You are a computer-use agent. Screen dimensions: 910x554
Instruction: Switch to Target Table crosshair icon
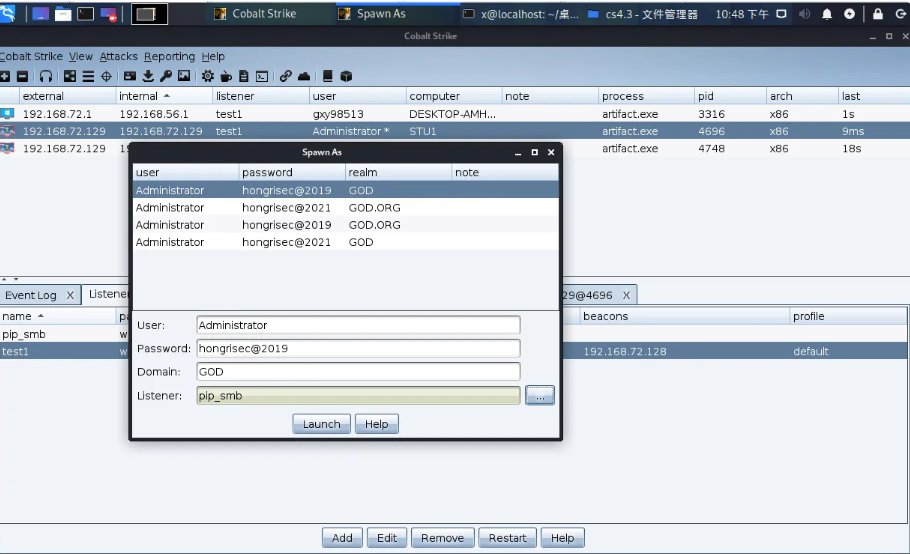pyautogui.click(x=106, y=76)
